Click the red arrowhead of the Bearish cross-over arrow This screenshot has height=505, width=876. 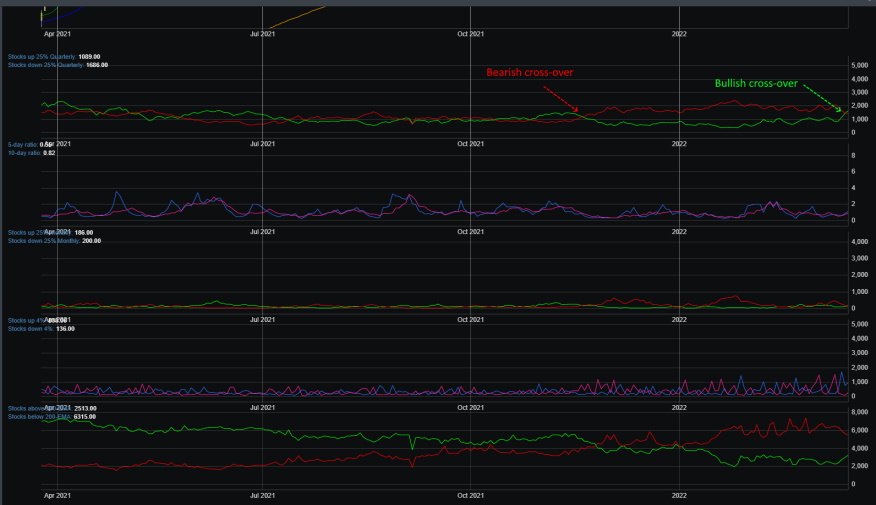pos(576,109)
